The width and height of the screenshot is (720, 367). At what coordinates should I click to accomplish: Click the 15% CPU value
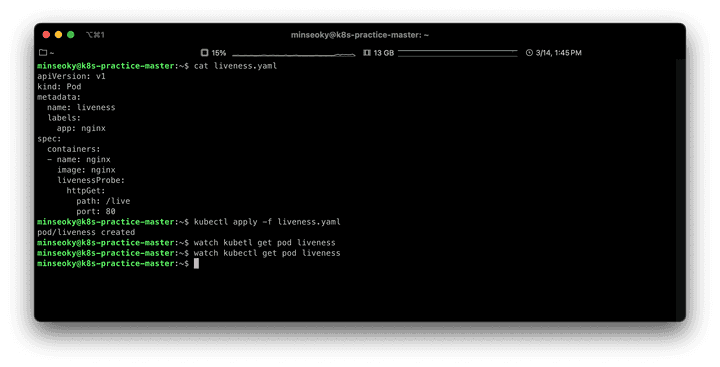[219, 53]
